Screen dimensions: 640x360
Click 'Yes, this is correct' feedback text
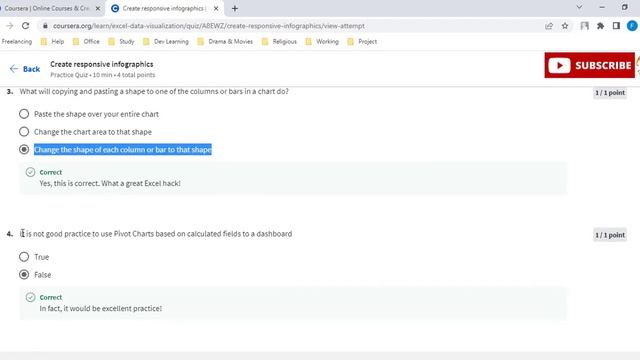point(110,183)
